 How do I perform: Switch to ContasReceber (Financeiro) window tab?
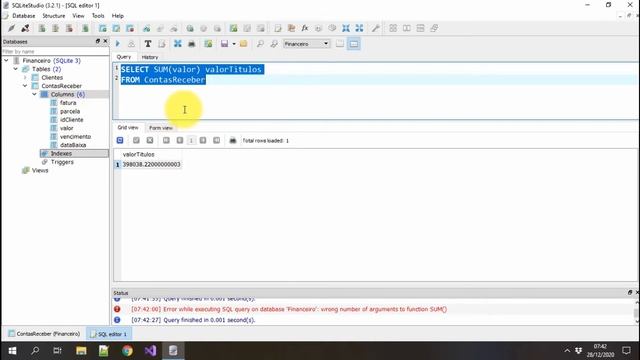click(x=44, y=334)
